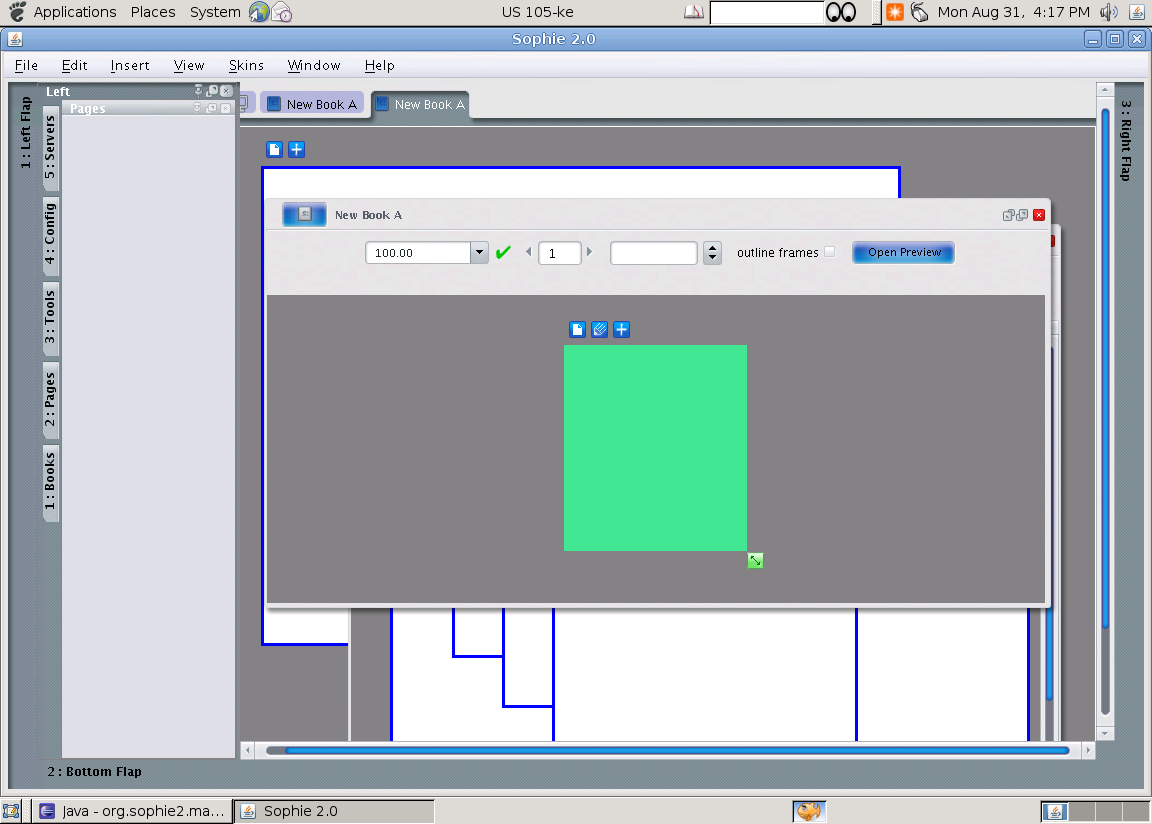
Task: Click the empty field left of spinner arrows
Action: 653,253
